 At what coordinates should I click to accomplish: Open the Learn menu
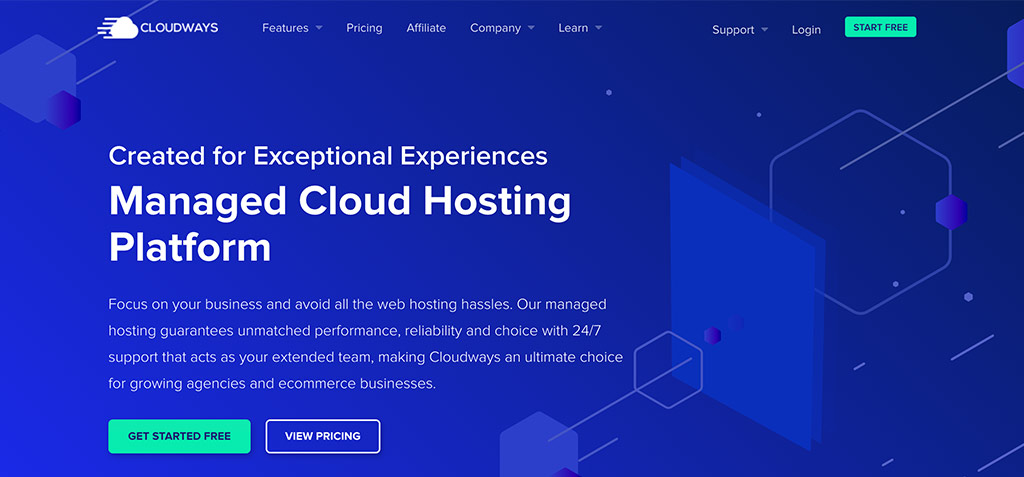tap(573, 28)
